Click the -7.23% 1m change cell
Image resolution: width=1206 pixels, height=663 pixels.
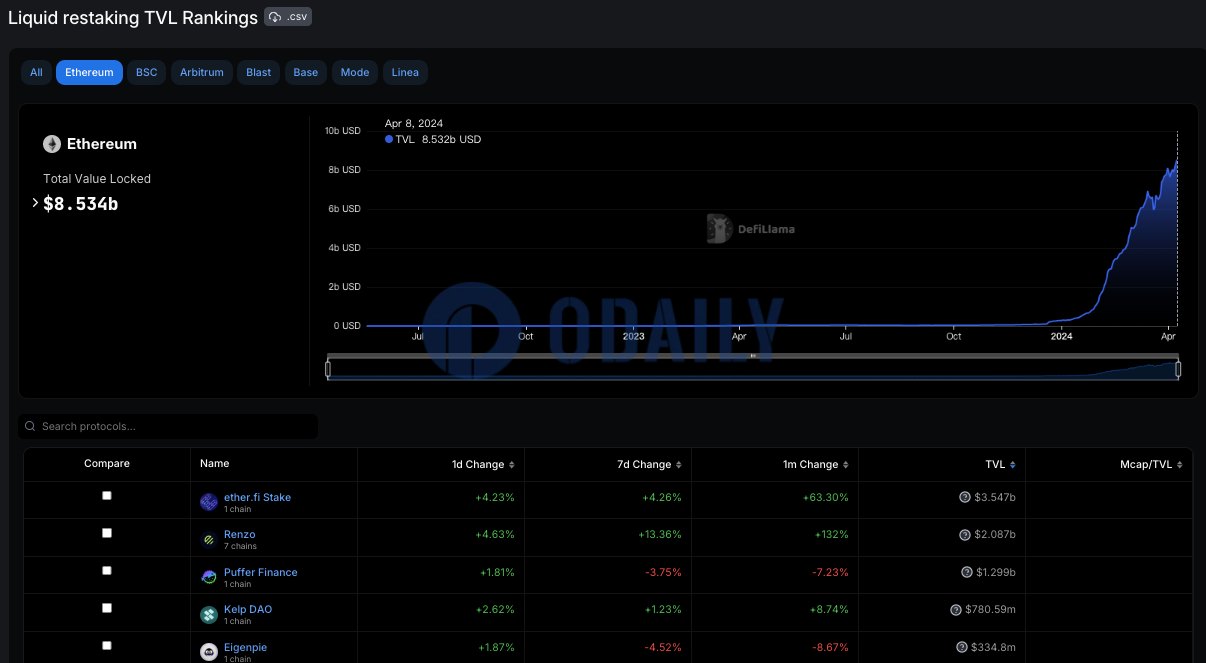tap(829, 572)
